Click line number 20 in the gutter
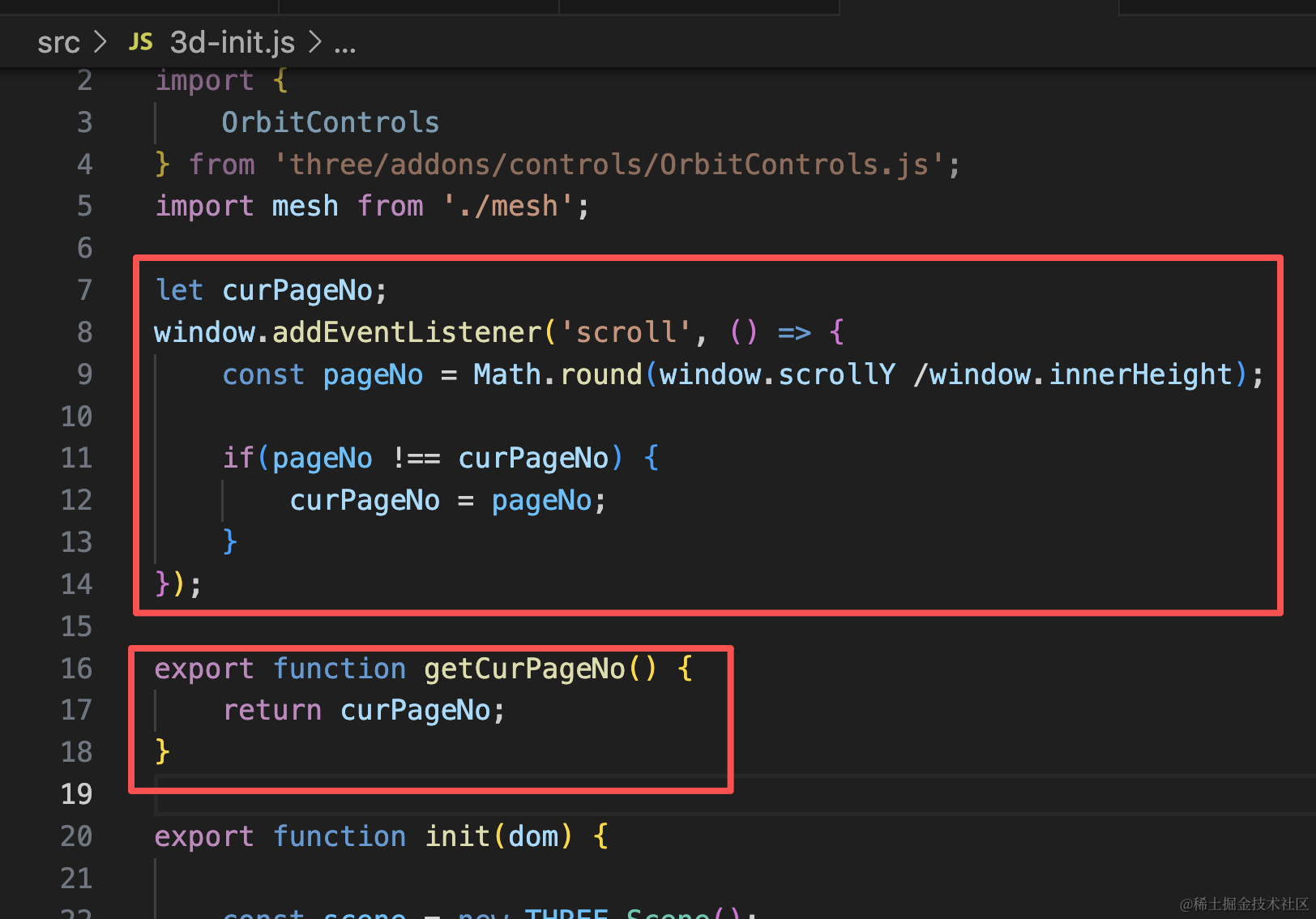The height and width of the screenshot is (919, 1316). point(76,836)
